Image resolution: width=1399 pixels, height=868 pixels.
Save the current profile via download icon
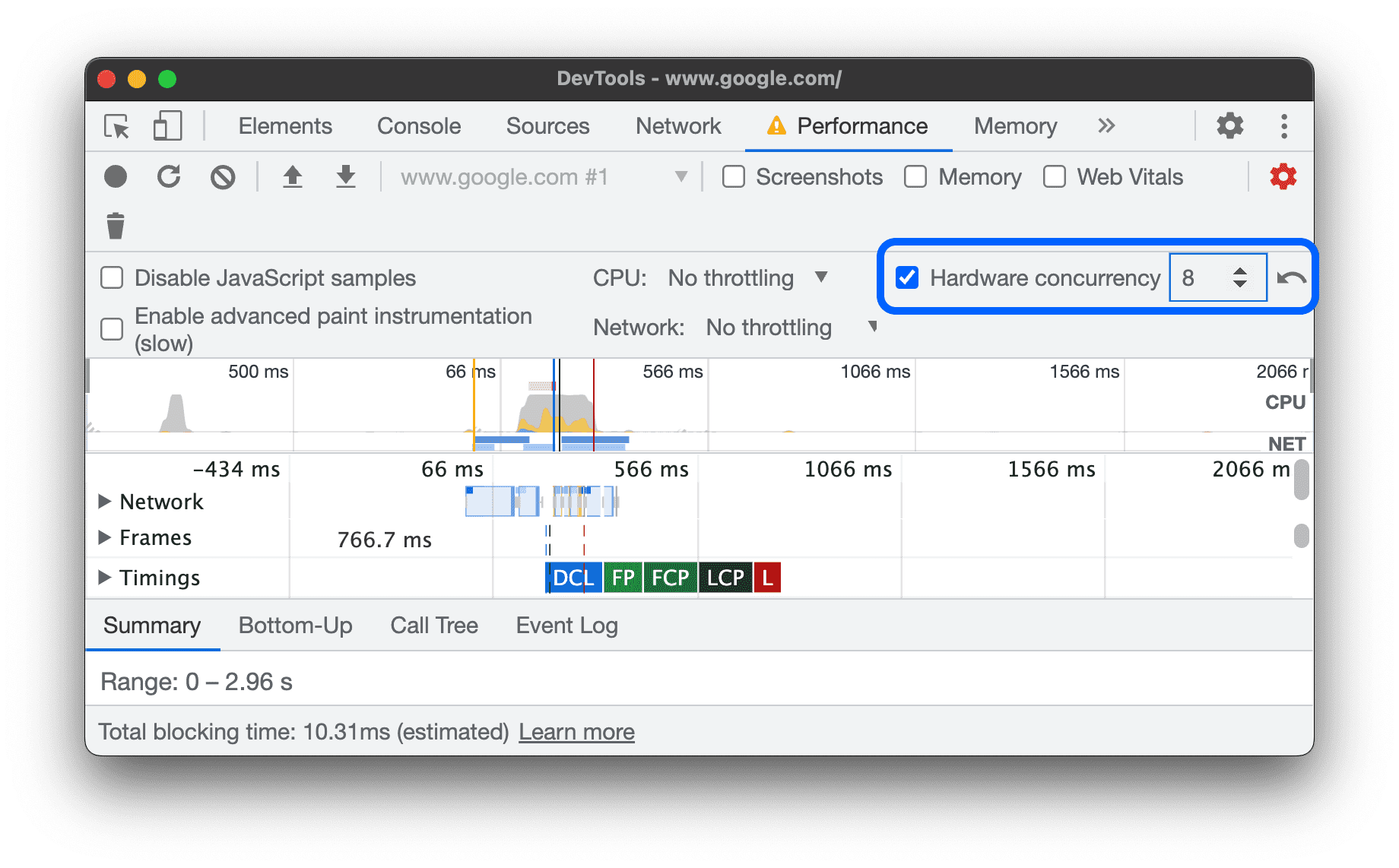pyautogui.click(x=346, y=176)
